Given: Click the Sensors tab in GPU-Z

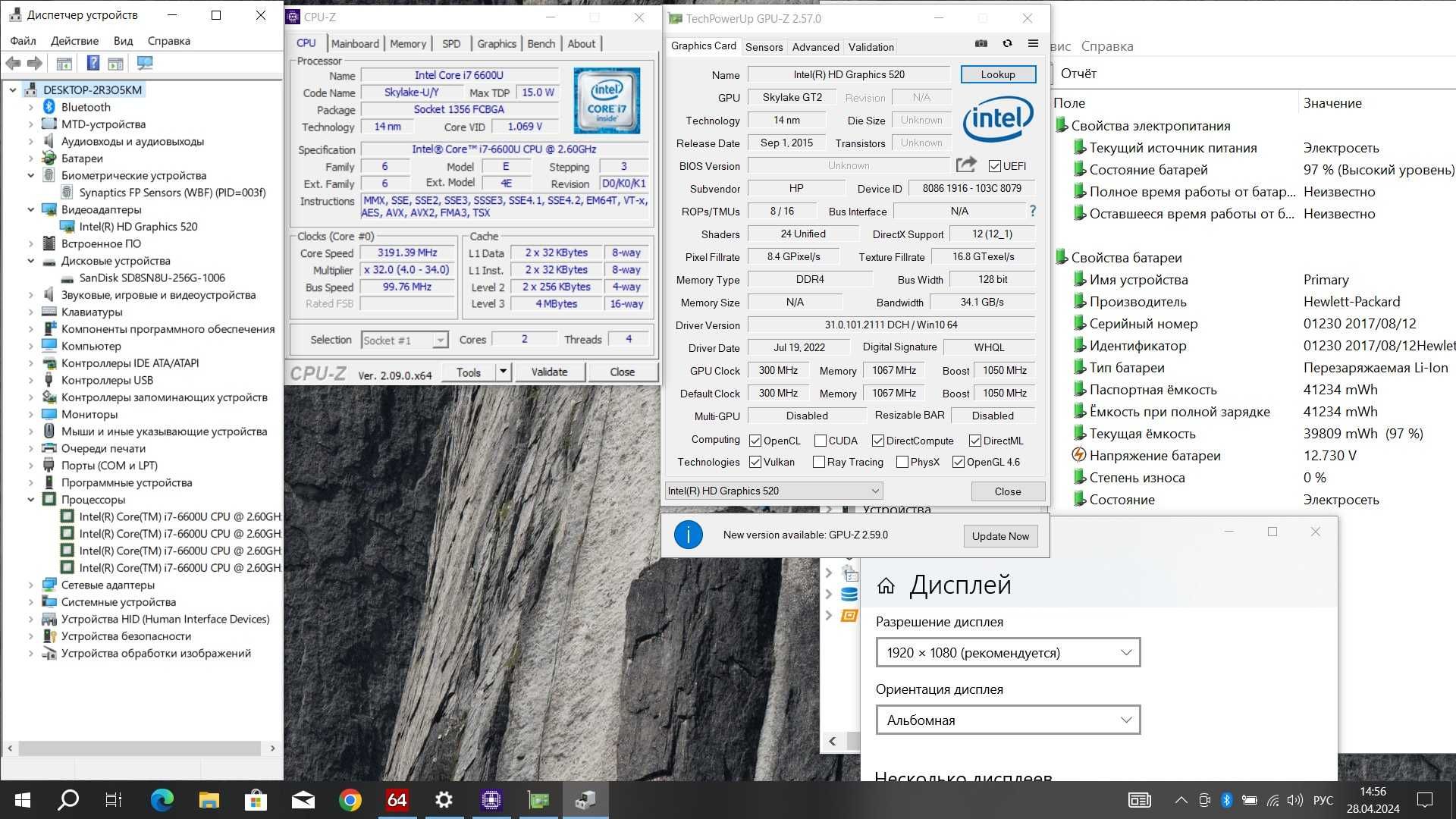Looking at the screenshot, I should coord(764,47).
